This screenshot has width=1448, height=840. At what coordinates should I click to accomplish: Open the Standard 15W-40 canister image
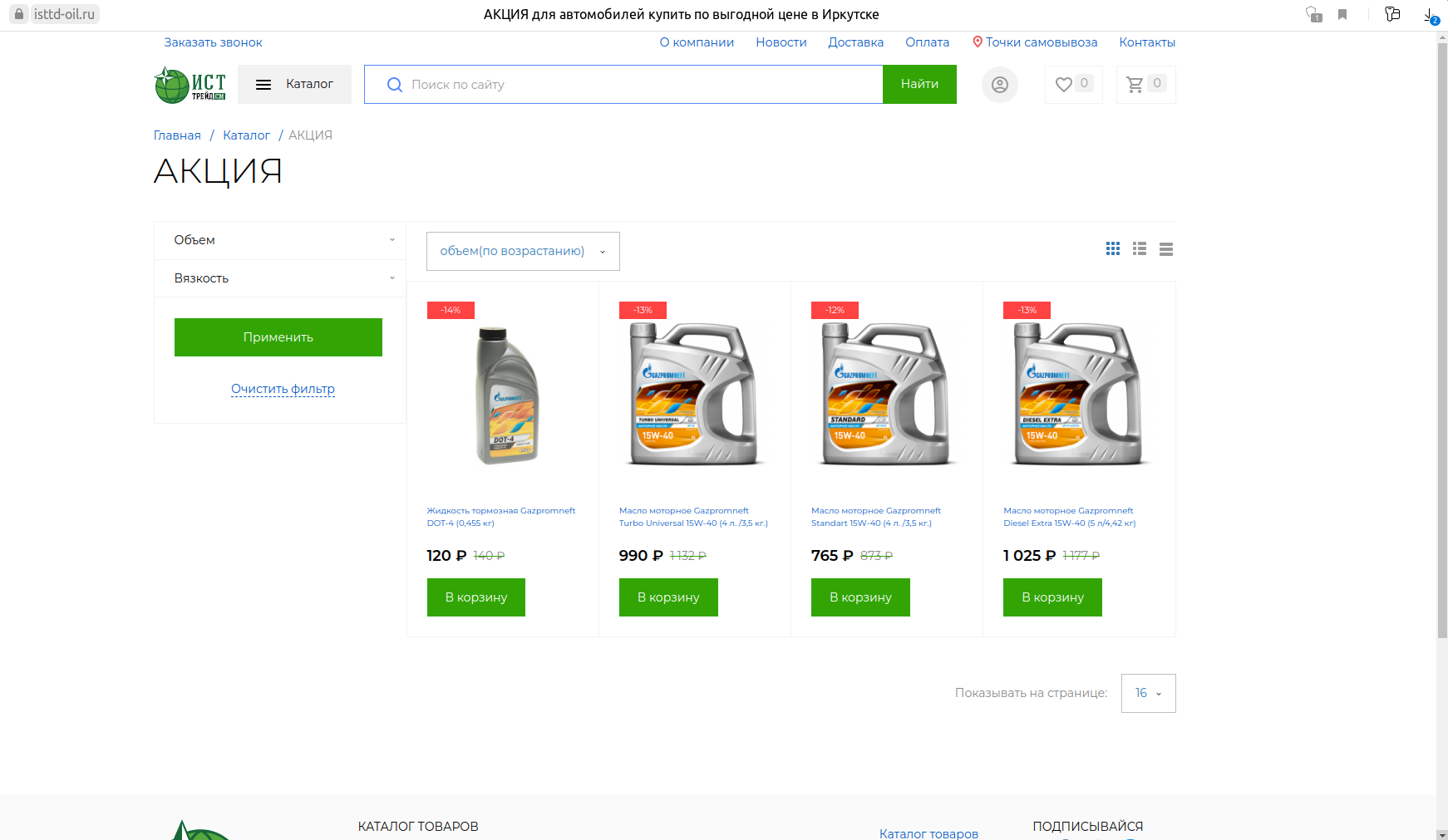click(x=886, y=393)
